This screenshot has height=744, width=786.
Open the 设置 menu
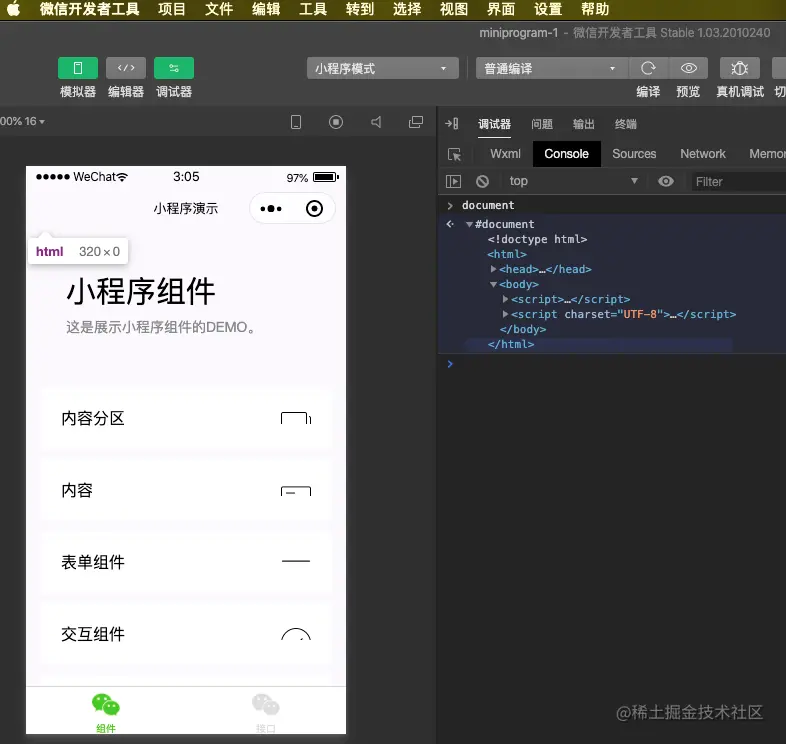548,9
